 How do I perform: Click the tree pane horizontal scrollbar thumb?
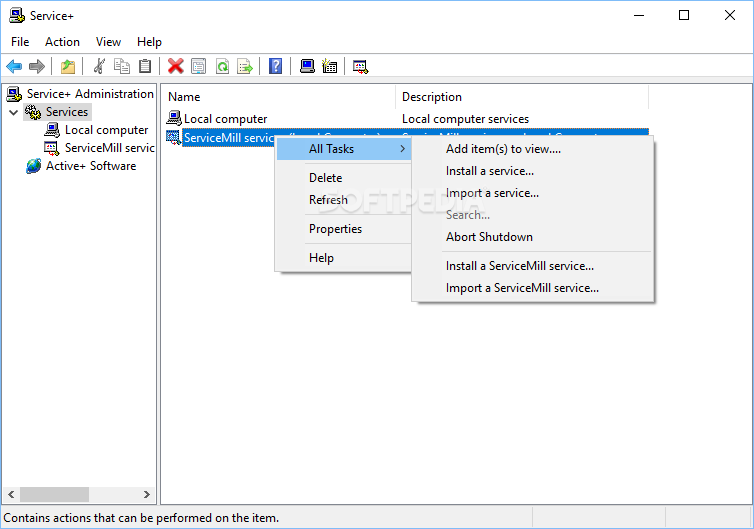click(x=54, y=494)
